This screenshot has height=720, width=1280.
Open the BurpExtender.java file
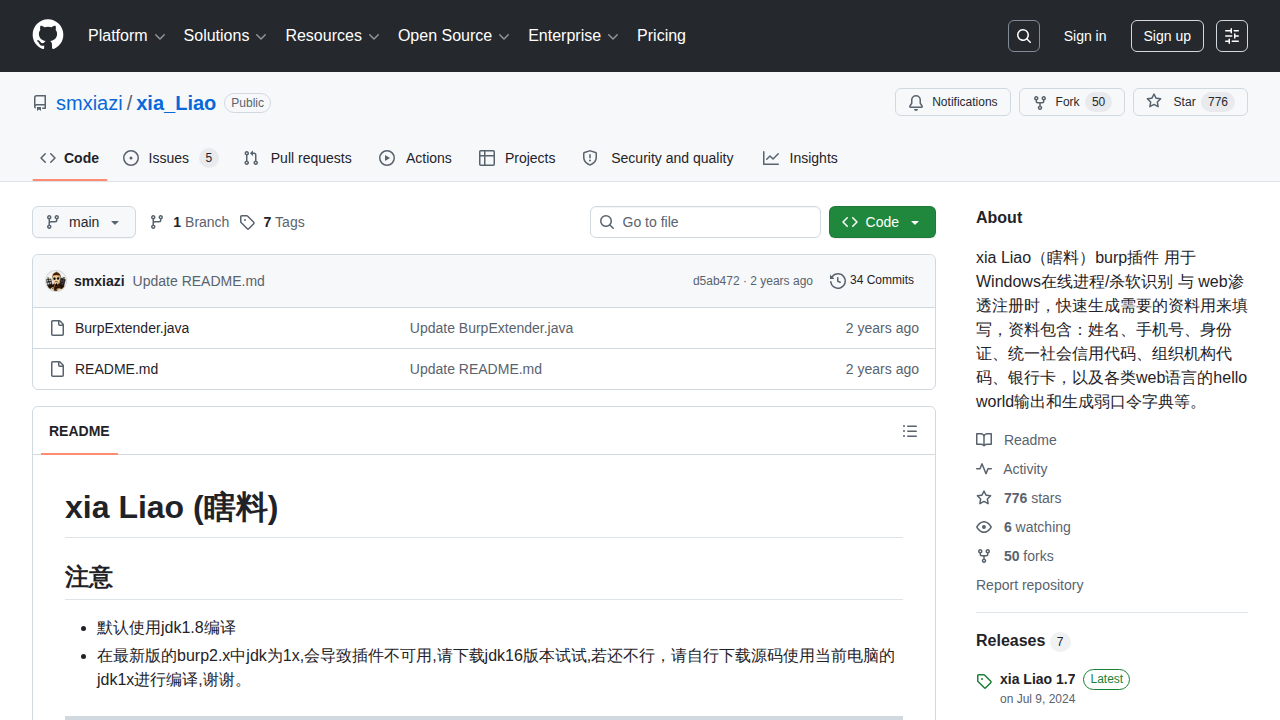(132, 328)
